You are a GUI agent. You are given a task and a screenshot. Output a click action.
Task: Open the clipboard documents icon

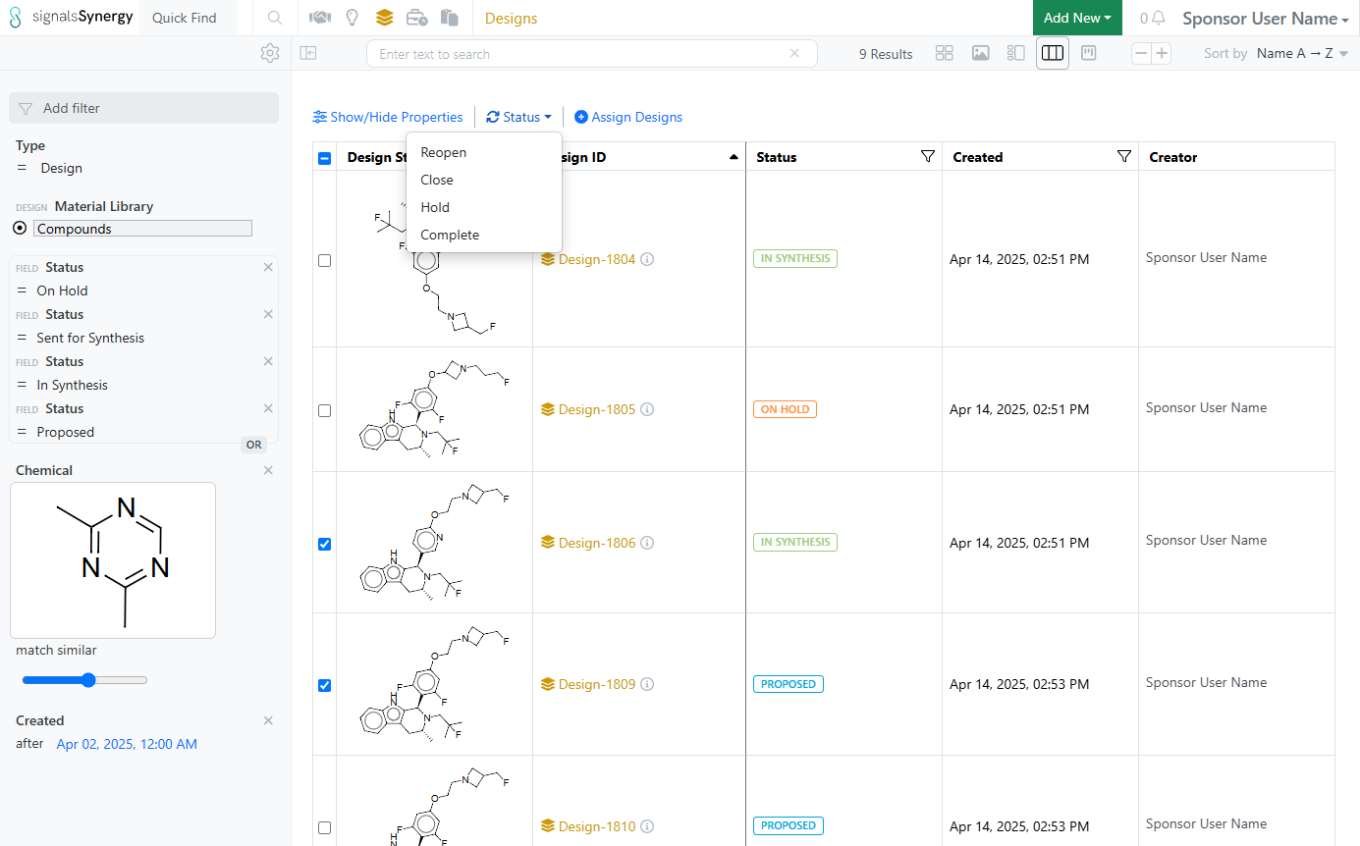click(x=449, y=18)
